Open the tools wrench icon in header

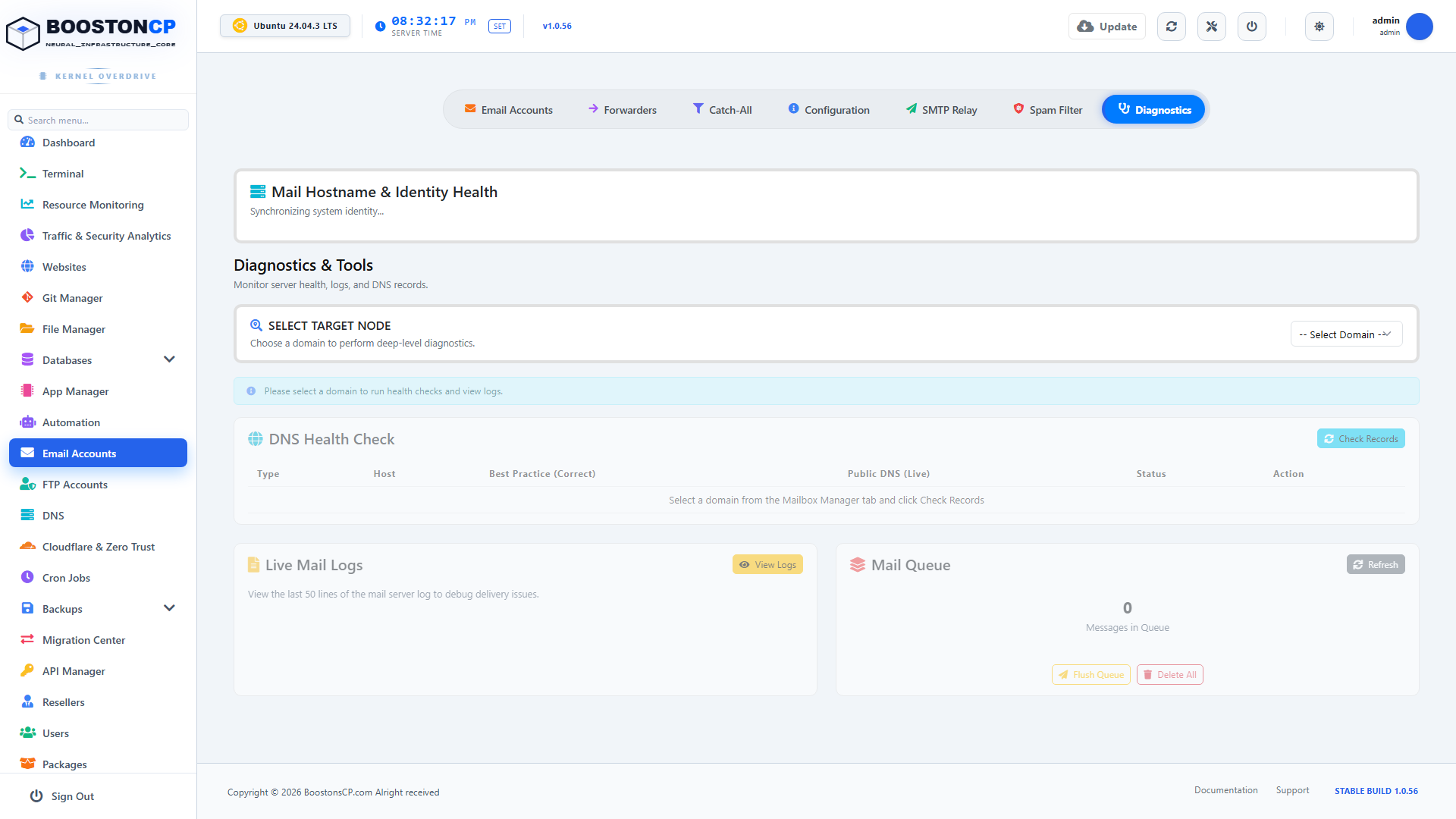pos(1212,27)
